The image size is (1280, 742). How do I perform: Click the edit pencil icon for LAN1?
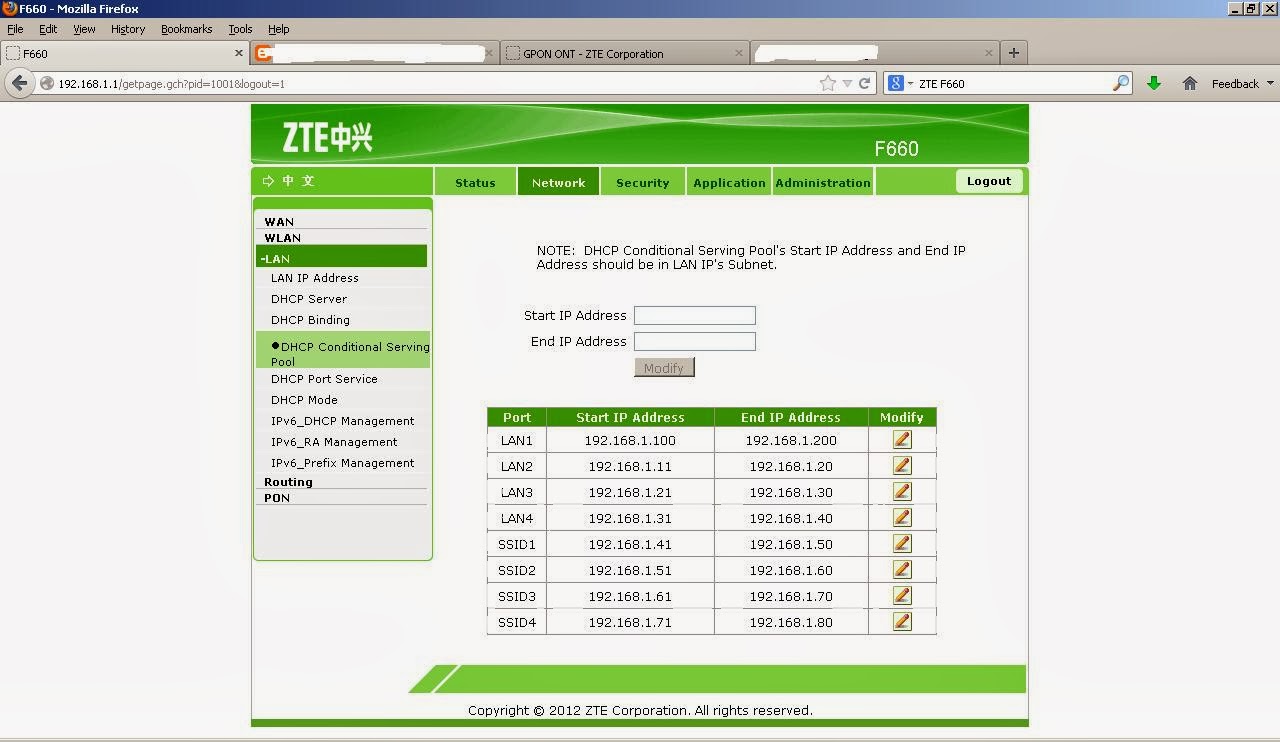pyautogui.click(x=902, y=439)
